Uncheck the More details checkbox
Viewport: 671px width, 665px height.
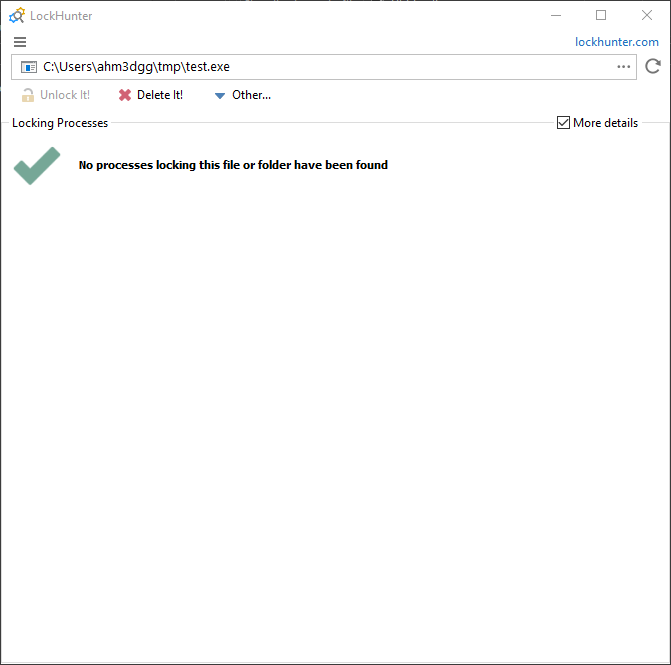564,123
